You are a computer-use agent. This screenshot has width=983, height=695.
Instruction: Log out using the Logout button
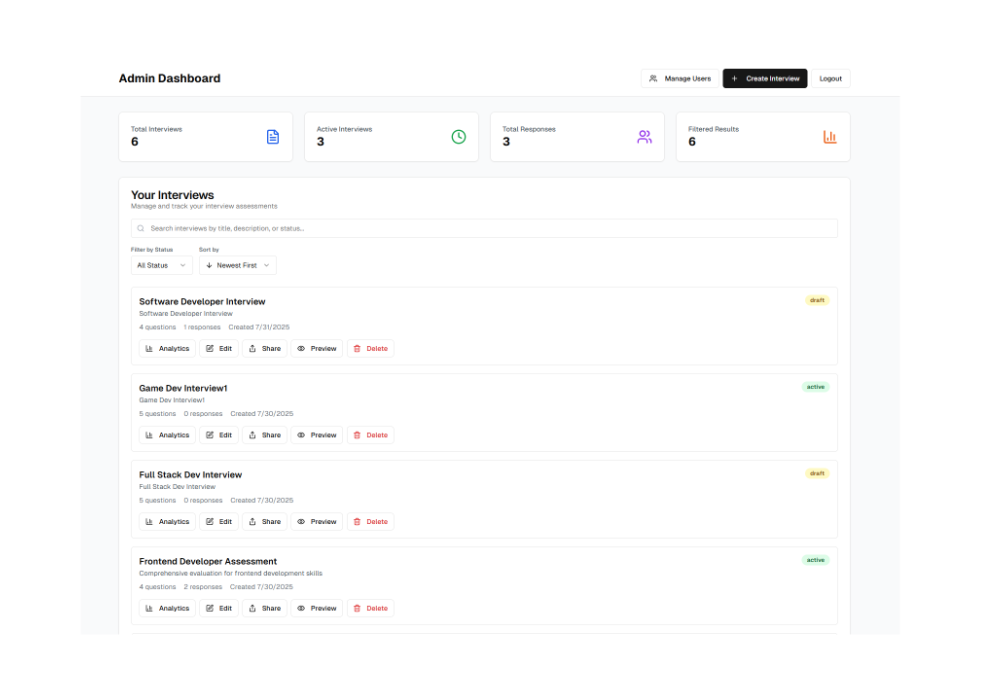pyautogui.click(x=830, y=78)
